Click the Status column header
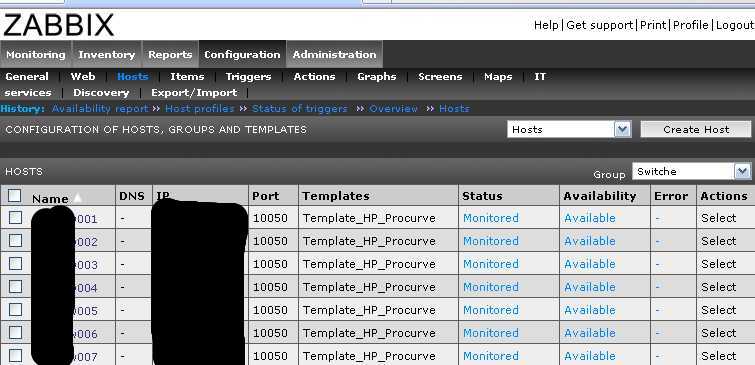Screen dimensions: 755x365 [x=482, y=196]
